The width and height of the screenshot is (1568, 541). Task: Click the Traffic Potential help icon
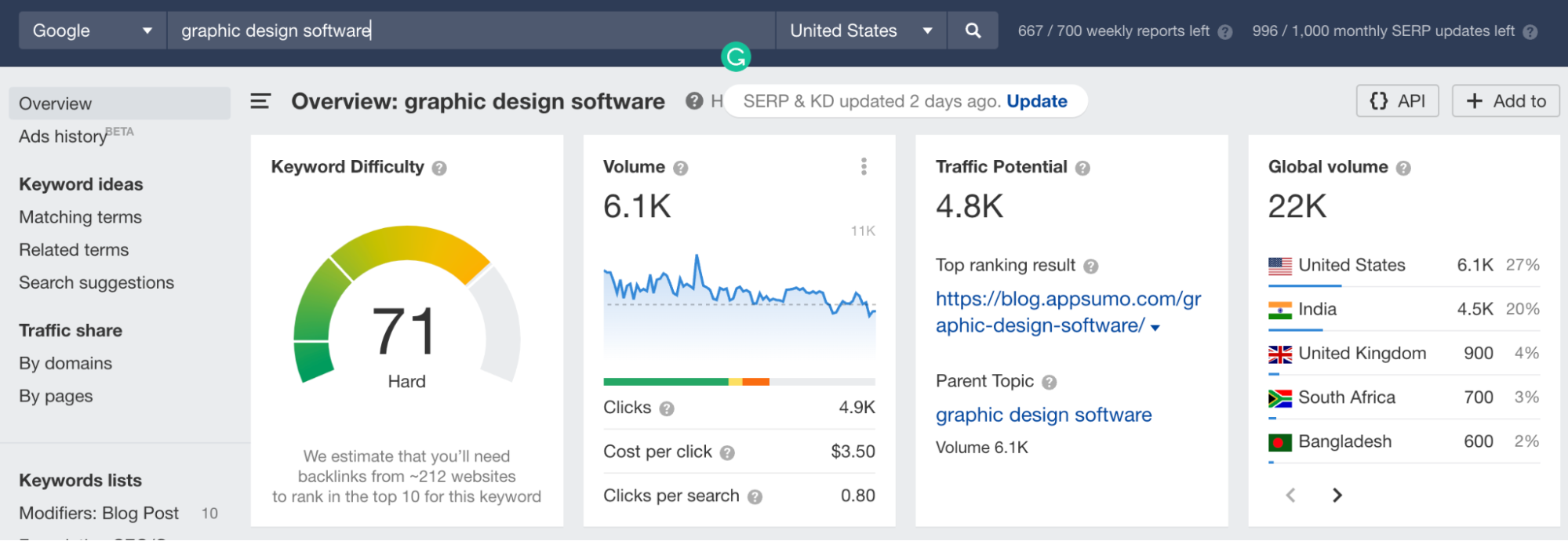point(1082,168)
